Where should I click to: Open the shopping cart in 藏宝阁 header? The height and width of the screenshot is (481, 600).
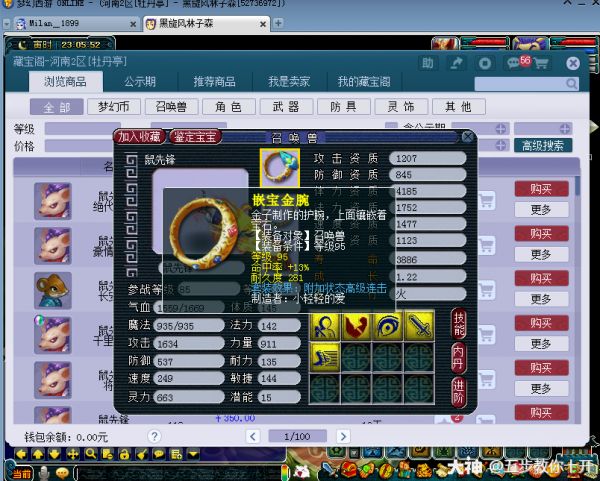[541, 63]
